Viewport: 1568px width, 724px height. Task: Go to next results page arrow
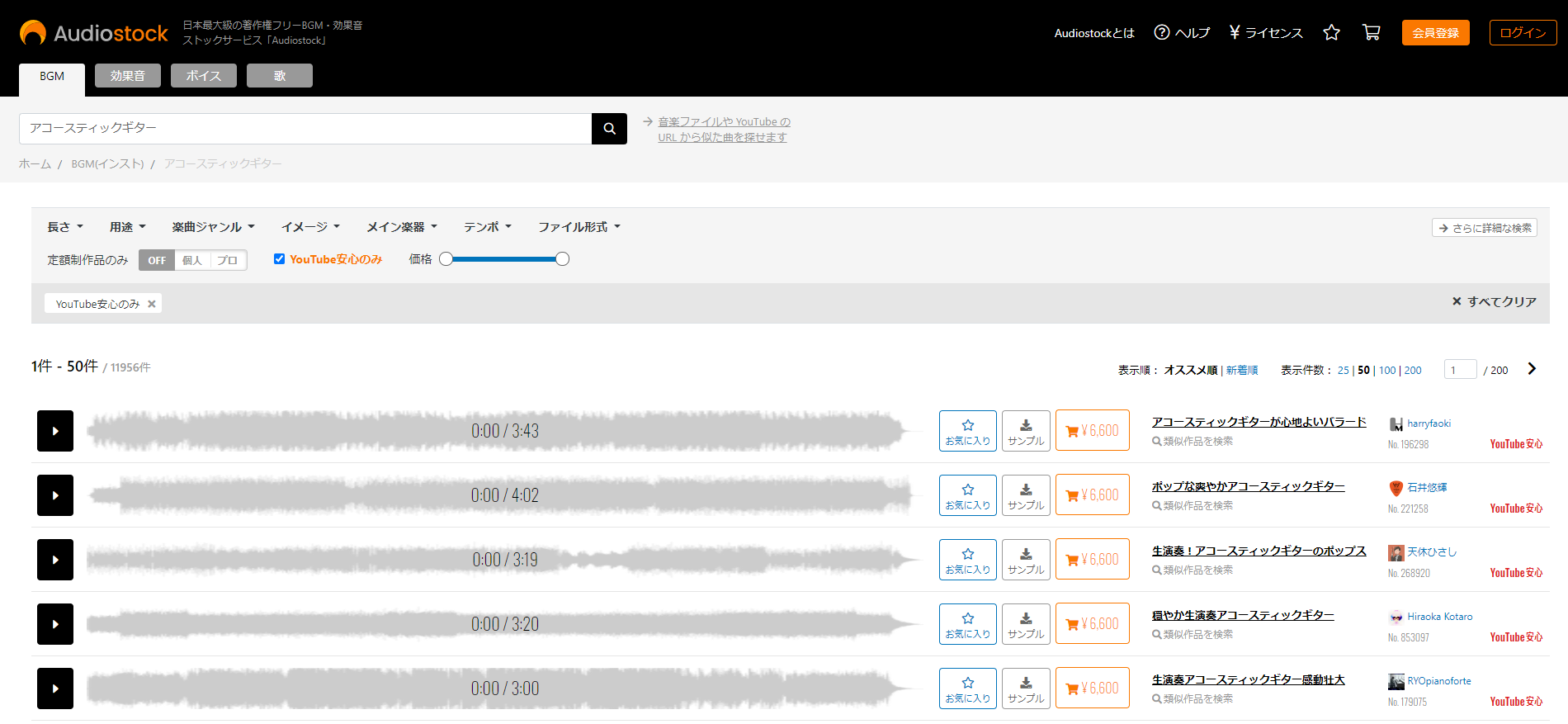1532,369
